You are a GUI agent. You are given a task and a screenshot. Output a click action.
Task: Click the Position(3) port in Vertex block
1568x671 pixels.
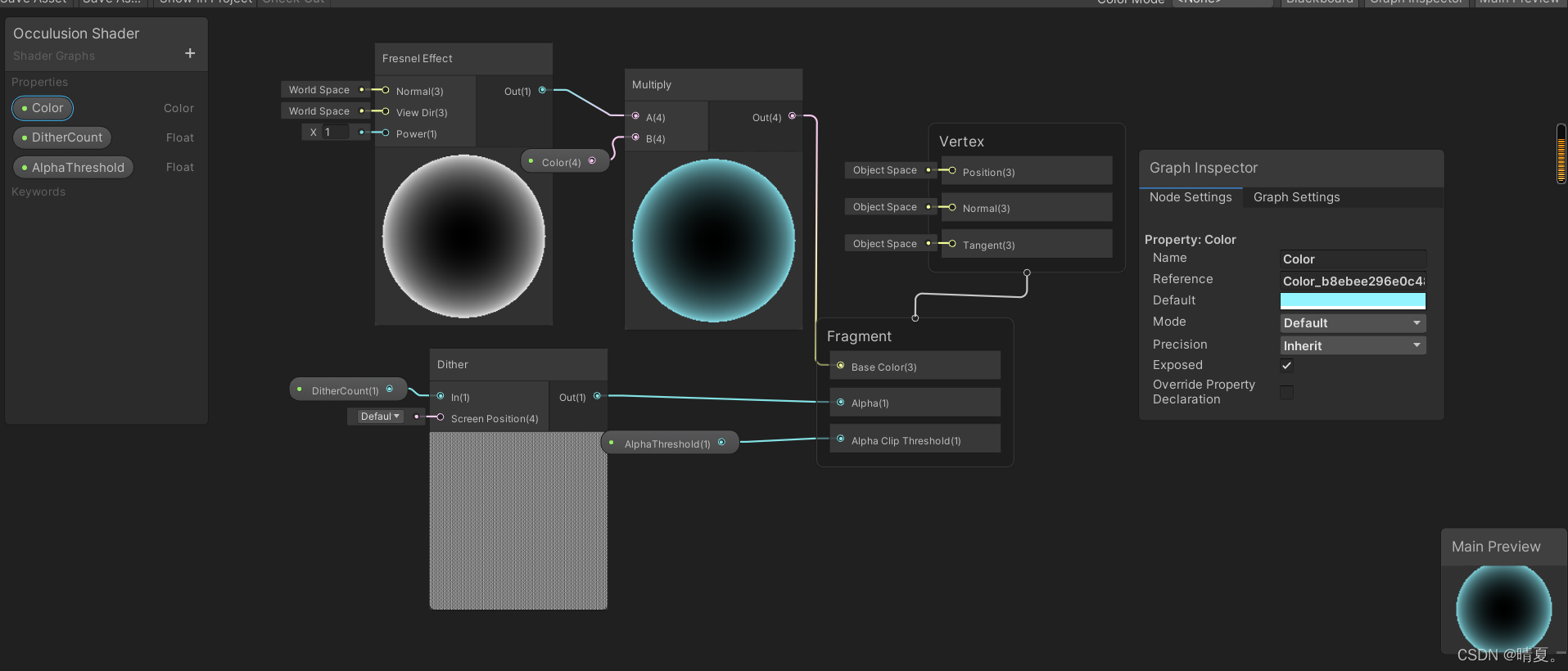[952, 170]
